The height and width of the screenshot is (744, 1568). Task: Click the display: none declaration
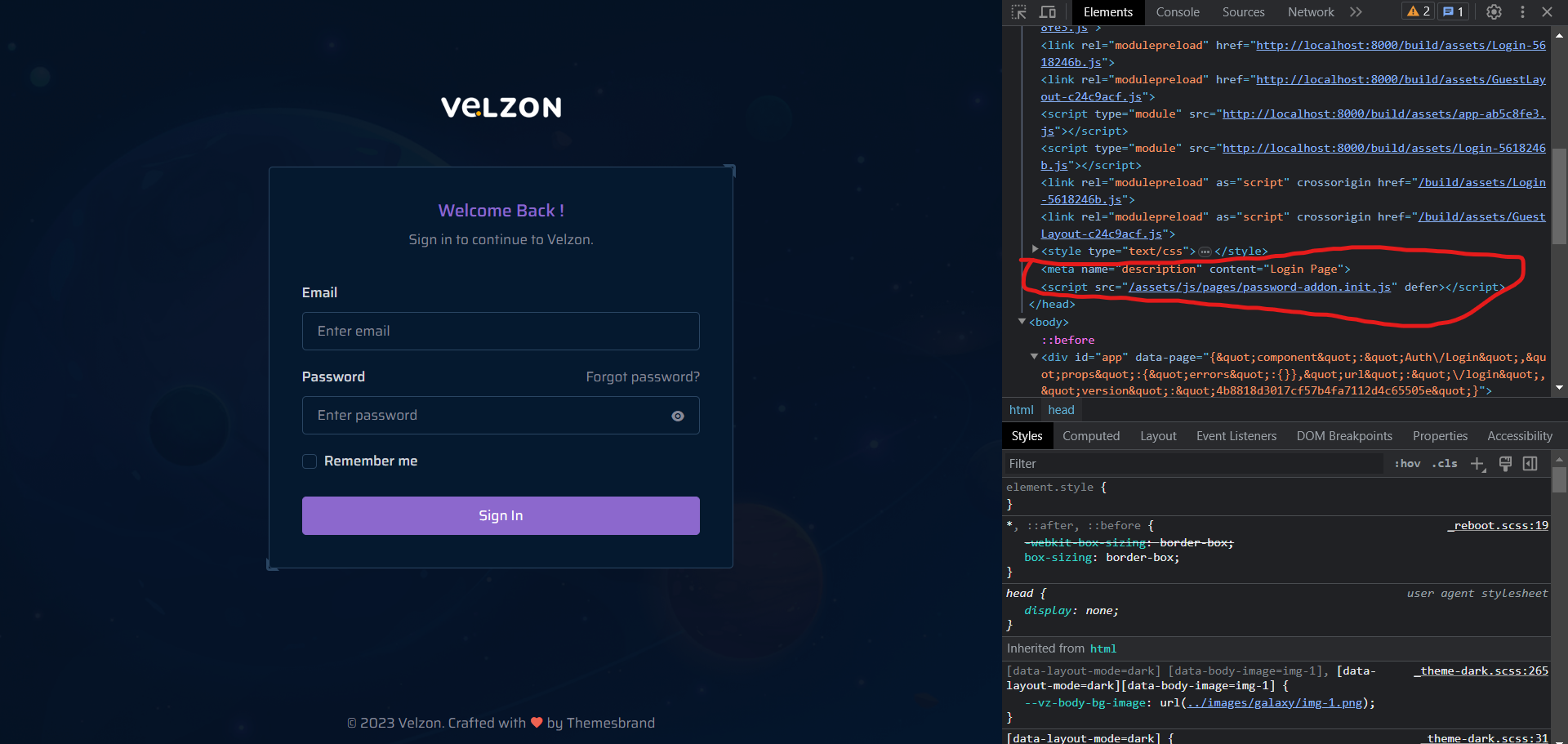coord(1071,610)
